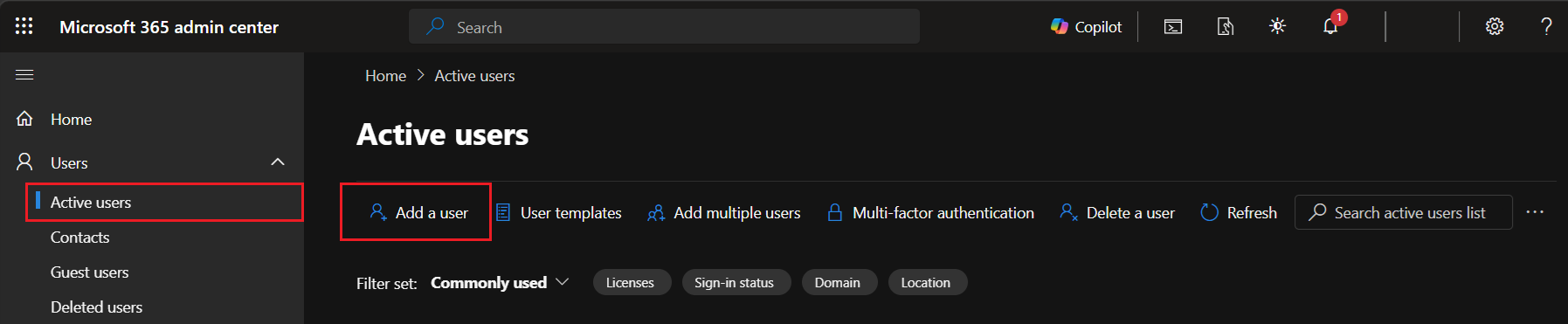Open Multi-factor authentication settings
Viewport: 1568px width, 324px height.
[x=930, y=212]
